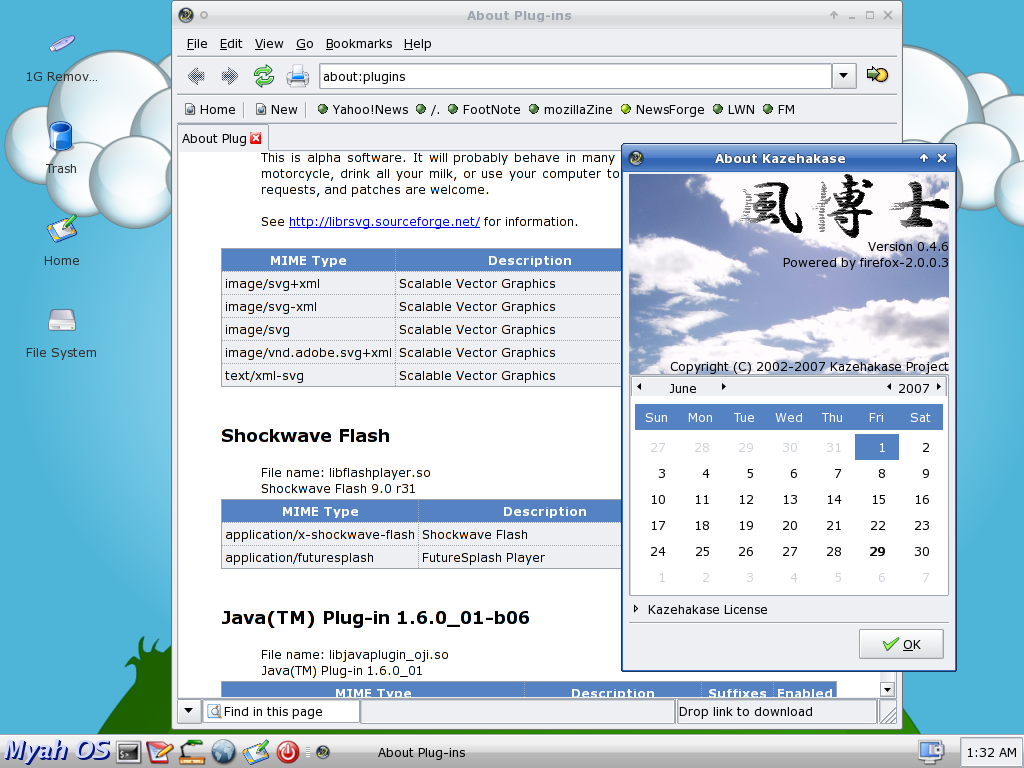
Task: Go to previous year before 2007
Action: click(x=889, y=387)
